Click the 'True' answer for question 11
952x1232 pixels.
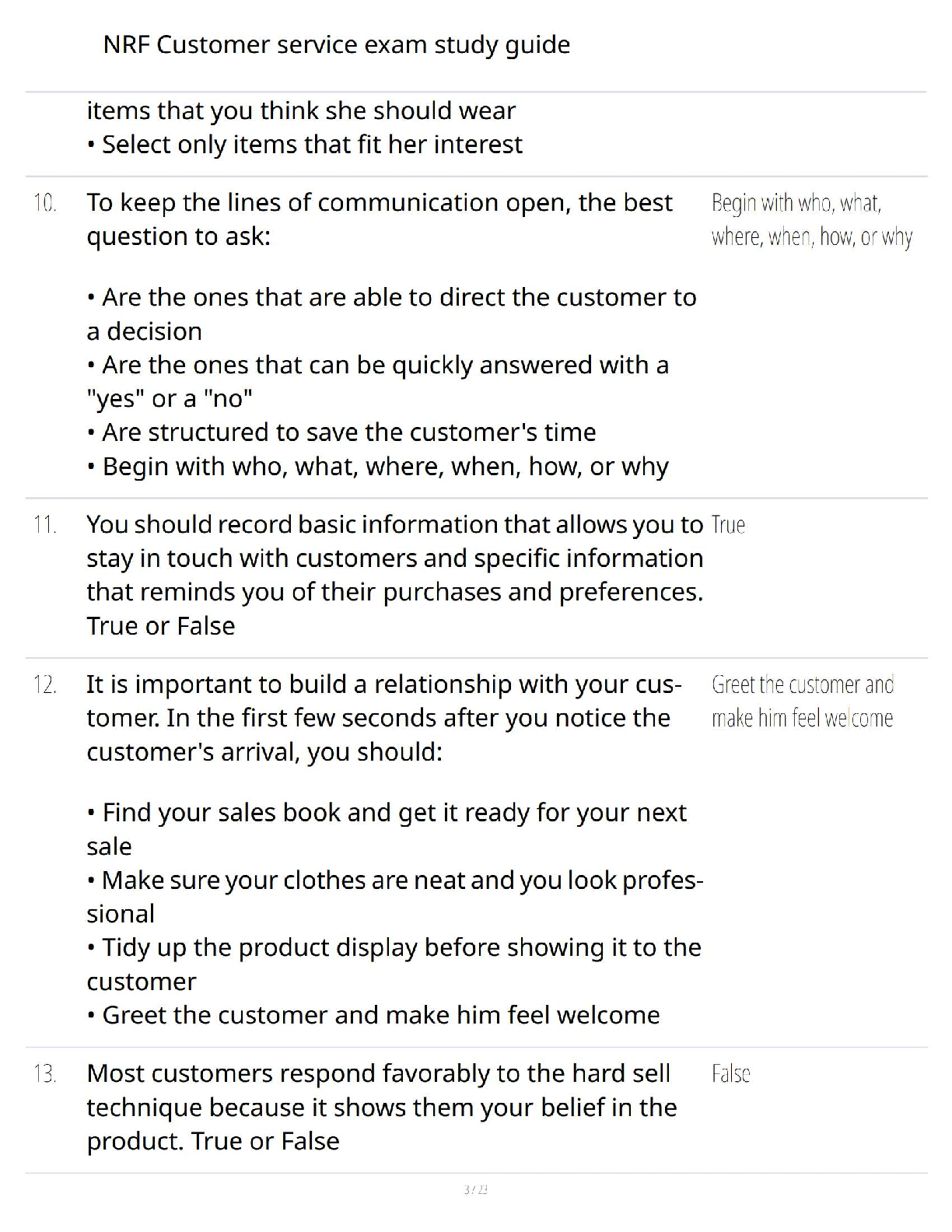[x=728, y=526]
